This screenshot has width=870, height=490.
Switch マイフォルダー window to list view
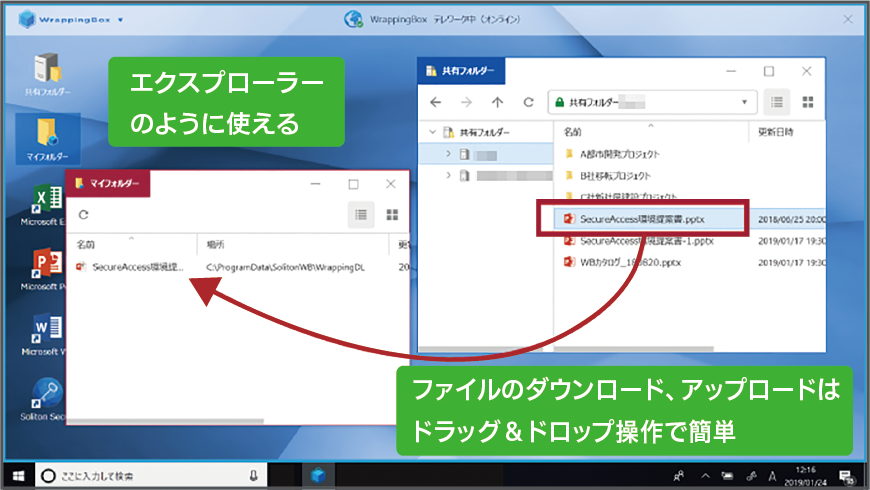[361, 215]
